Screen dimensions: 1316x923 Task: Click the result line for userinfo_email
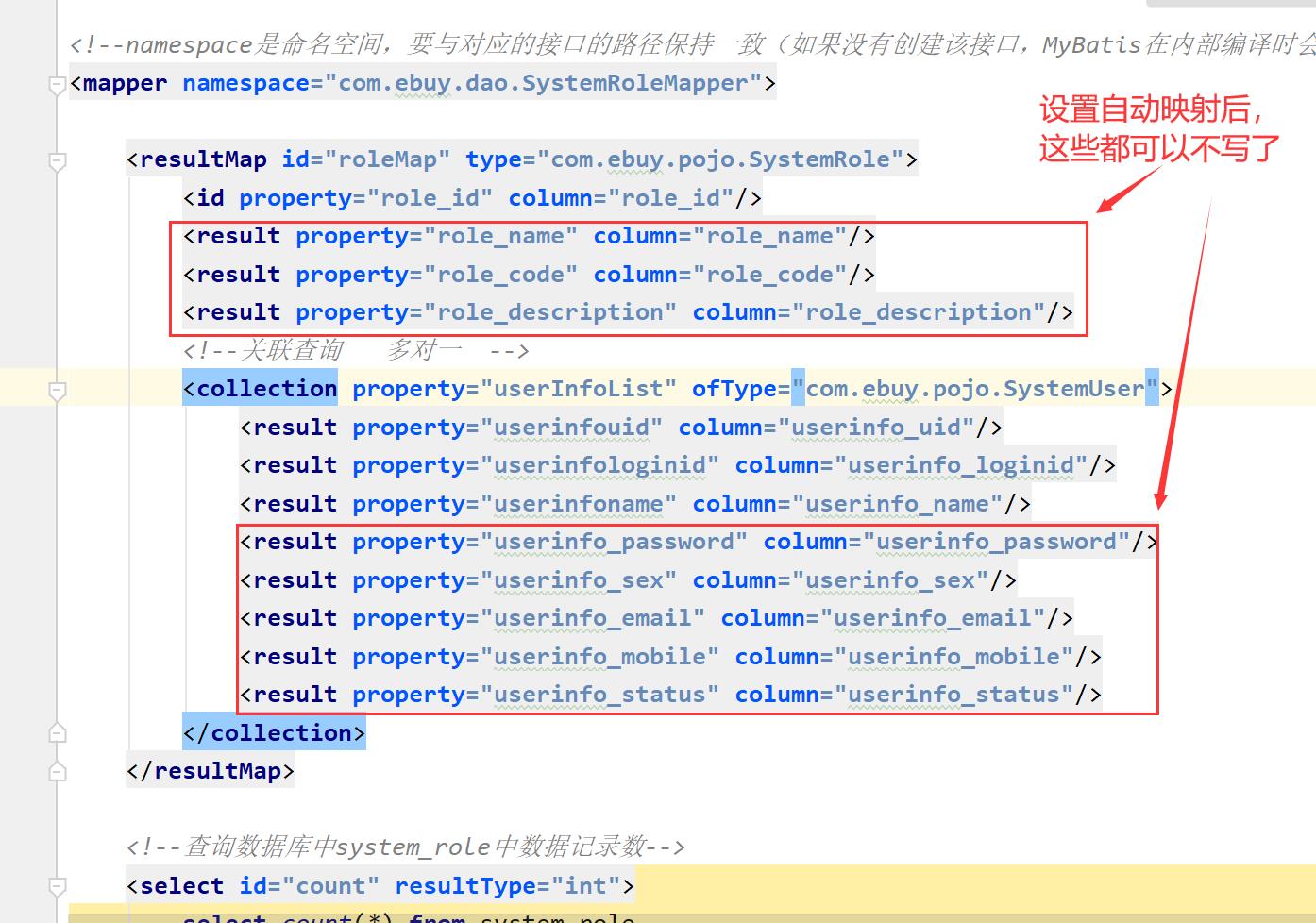656,618
